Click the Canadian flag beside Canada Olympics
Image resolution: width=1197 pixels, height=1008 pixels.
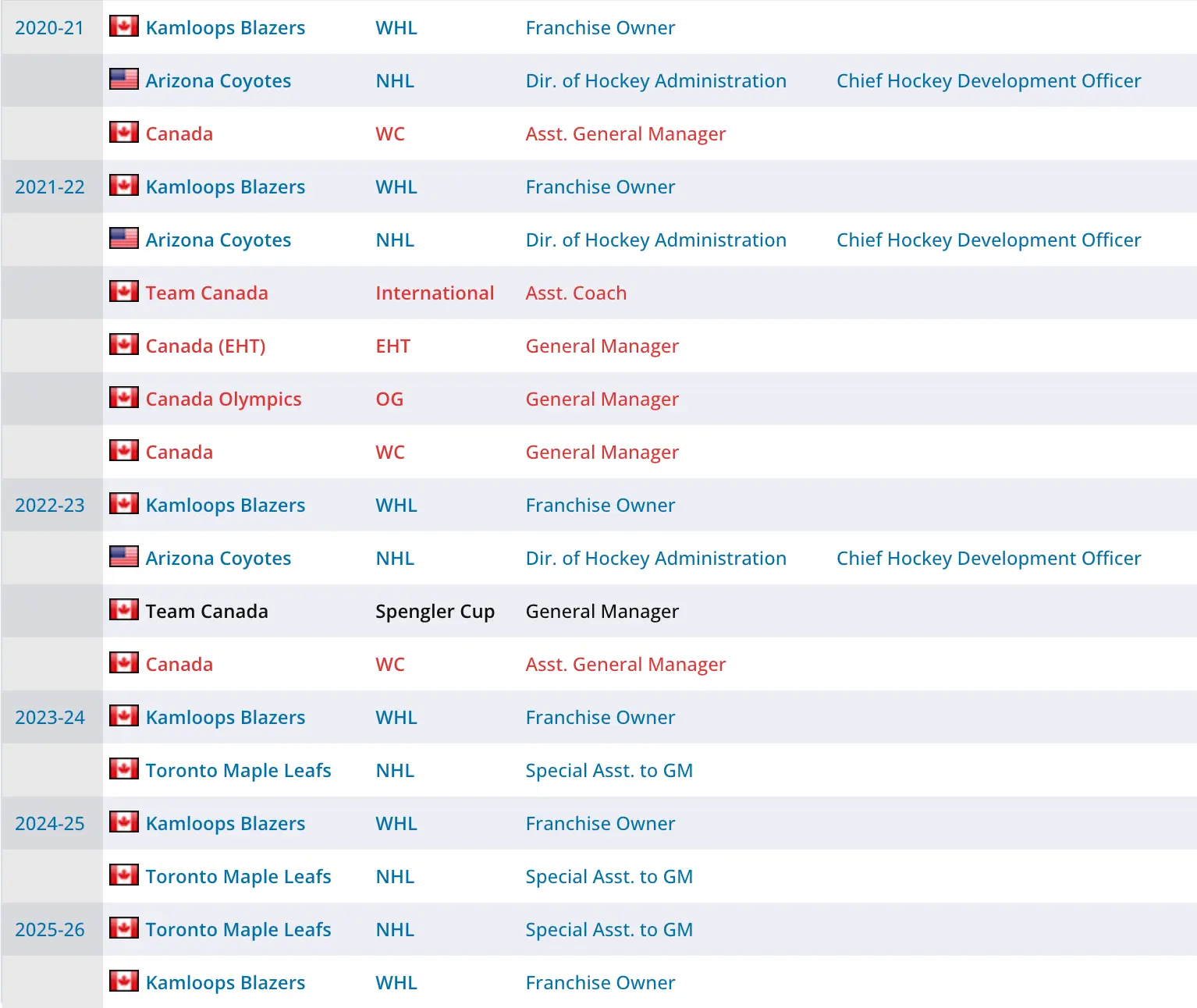(x=123, y=398)
